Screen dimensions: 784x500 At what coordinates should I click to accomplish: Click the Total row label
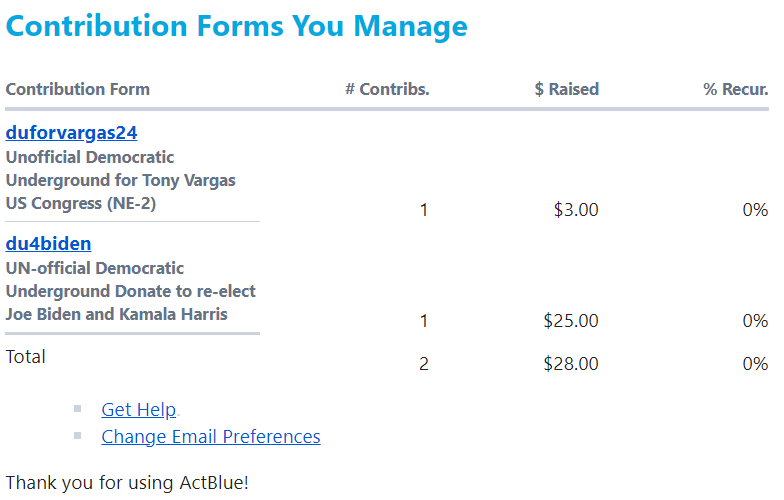[26, 356]
